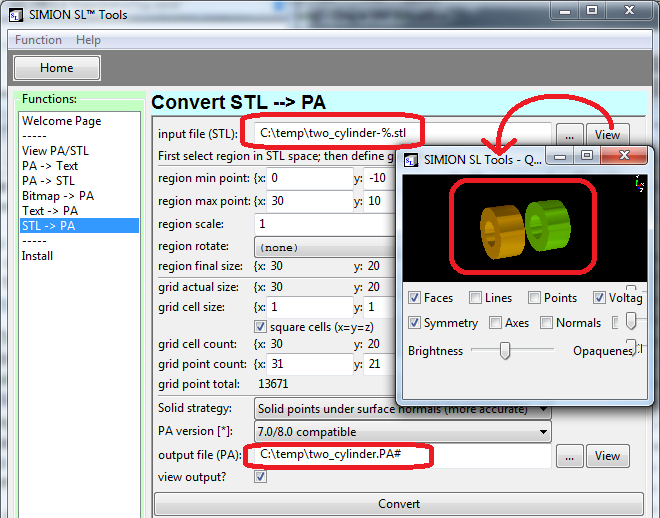Click the Home button

[x=57, y=68]
